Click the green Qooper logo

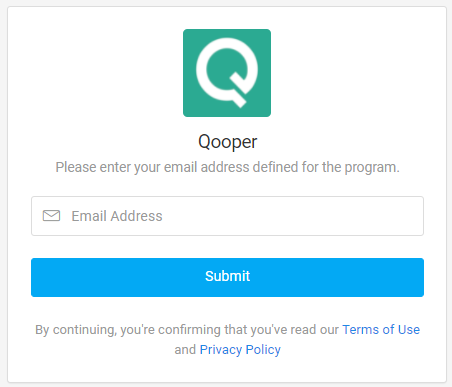[x=227, y=73]
